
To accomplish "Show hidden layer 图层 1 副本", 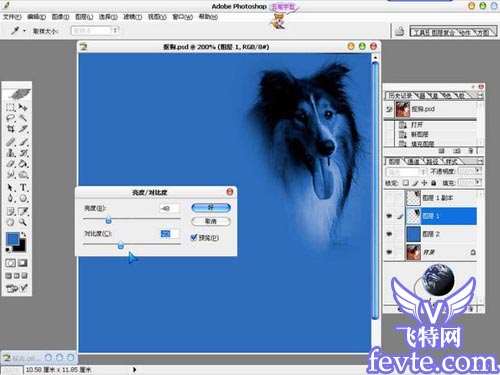I will pos(389,198).
